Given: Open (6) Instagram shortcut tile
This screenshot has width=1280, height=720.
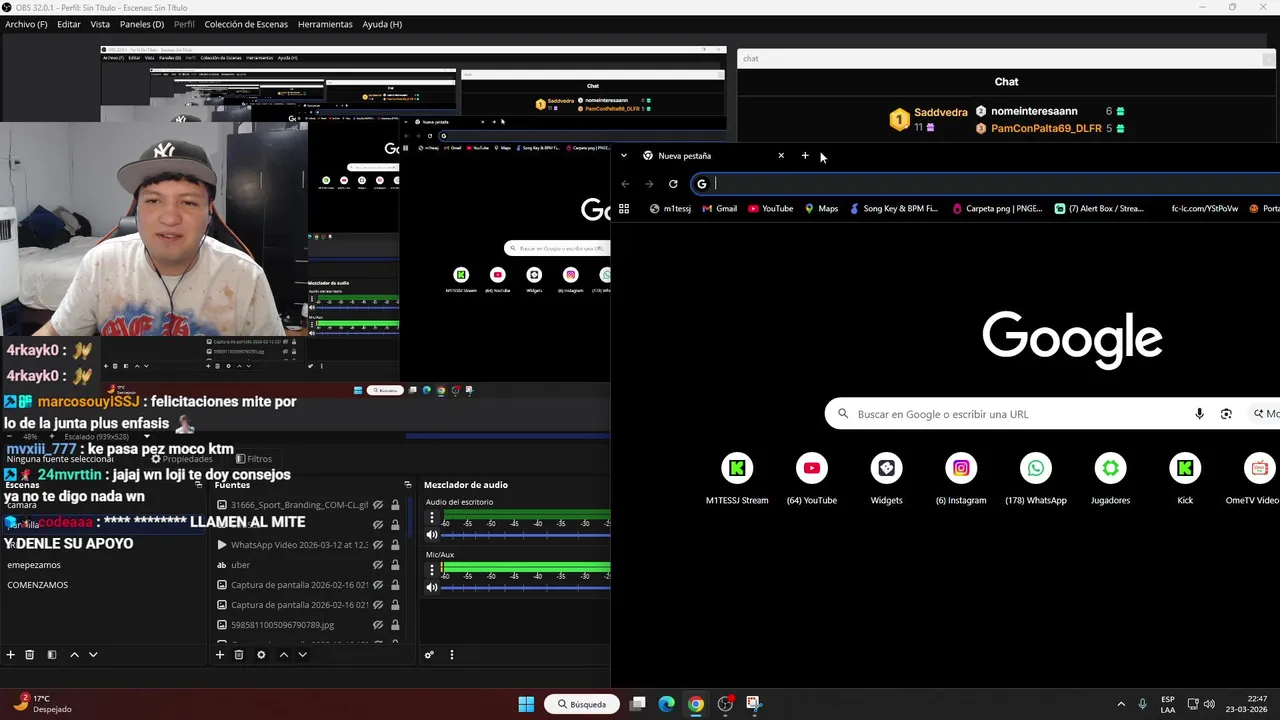Looking at the screenshot, I should tap(961, 479).
